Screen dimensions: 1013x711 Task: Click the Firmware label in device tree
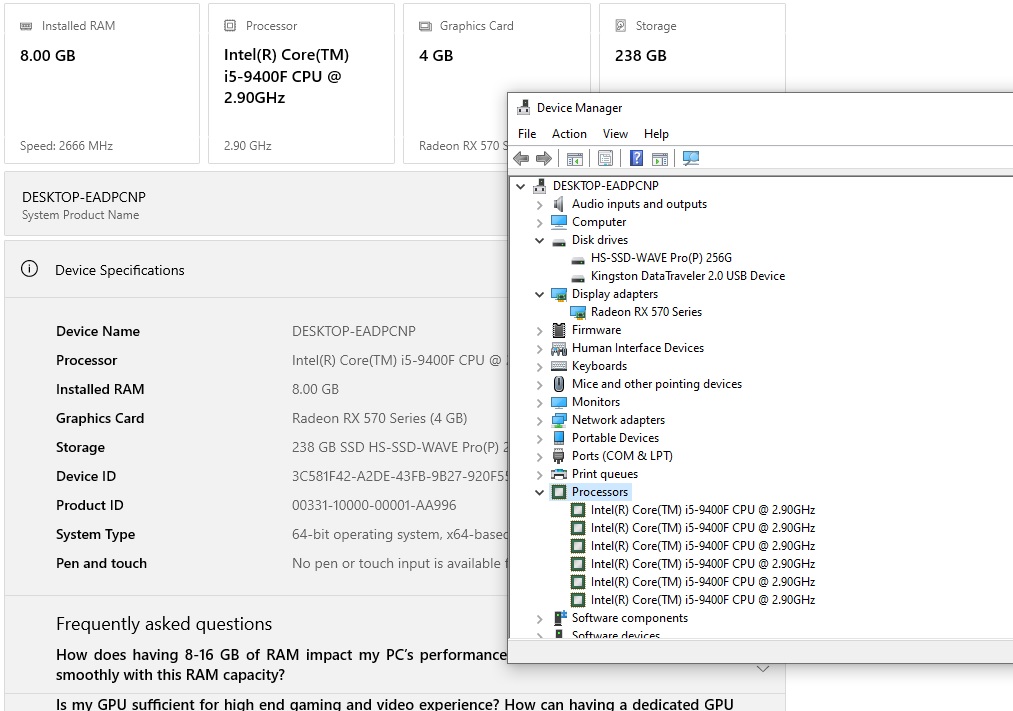coord(596,330)
